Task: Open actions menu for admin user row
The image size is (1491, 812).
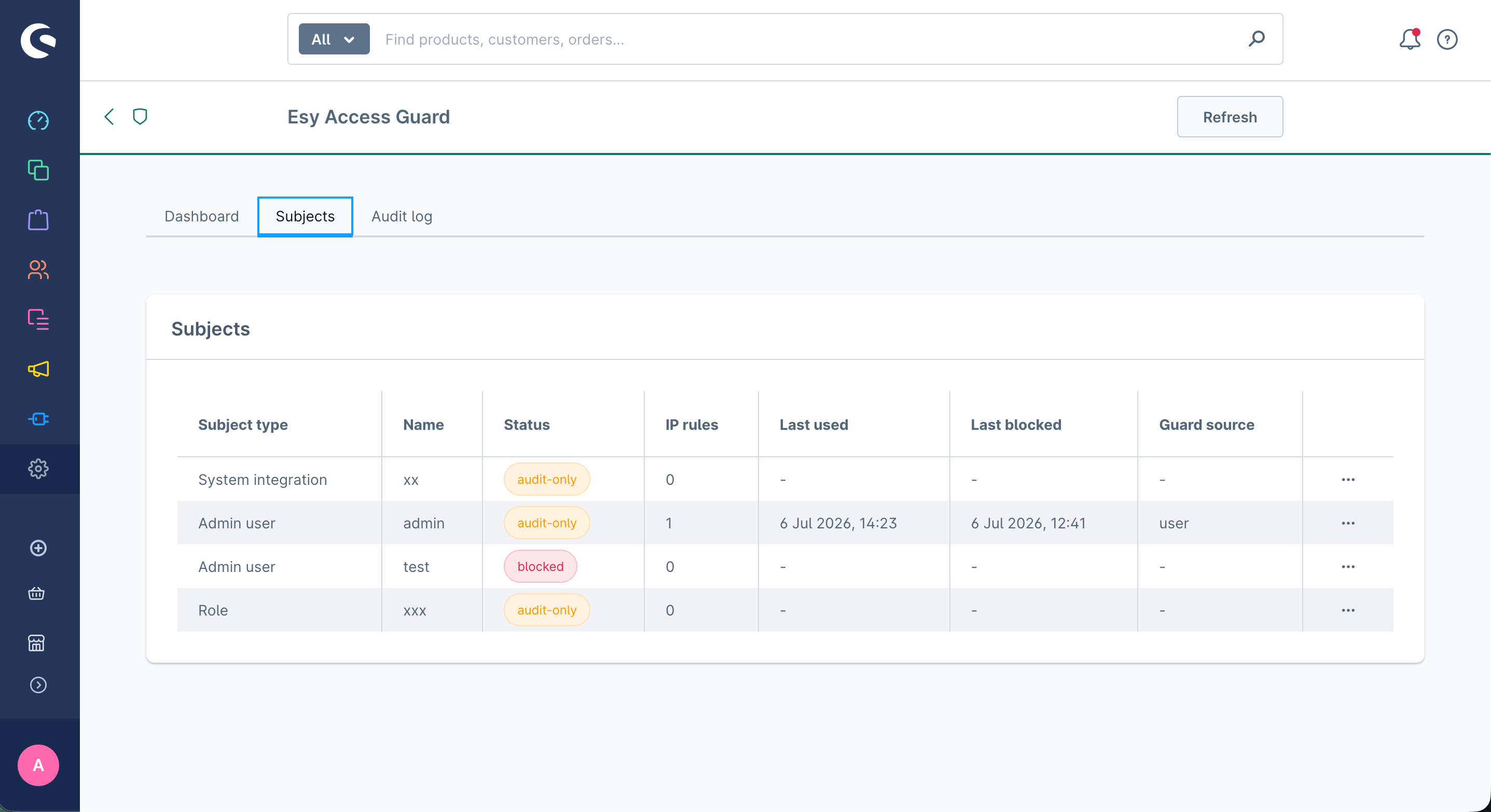Action: pyautogui.click(x=1348, y=523)
